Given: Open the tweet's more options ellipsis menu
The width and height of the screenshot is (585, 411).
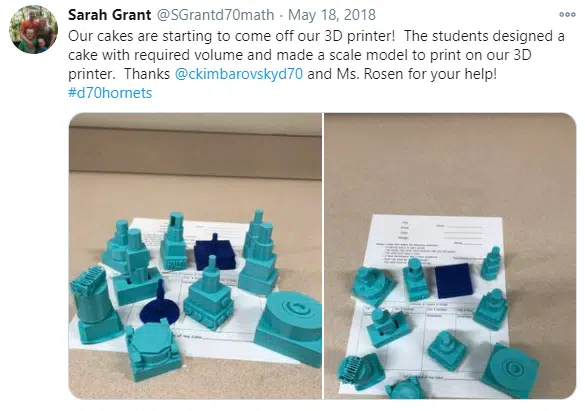Looking at the screenshot, I should pyautogui.click(x=567, y=15).
